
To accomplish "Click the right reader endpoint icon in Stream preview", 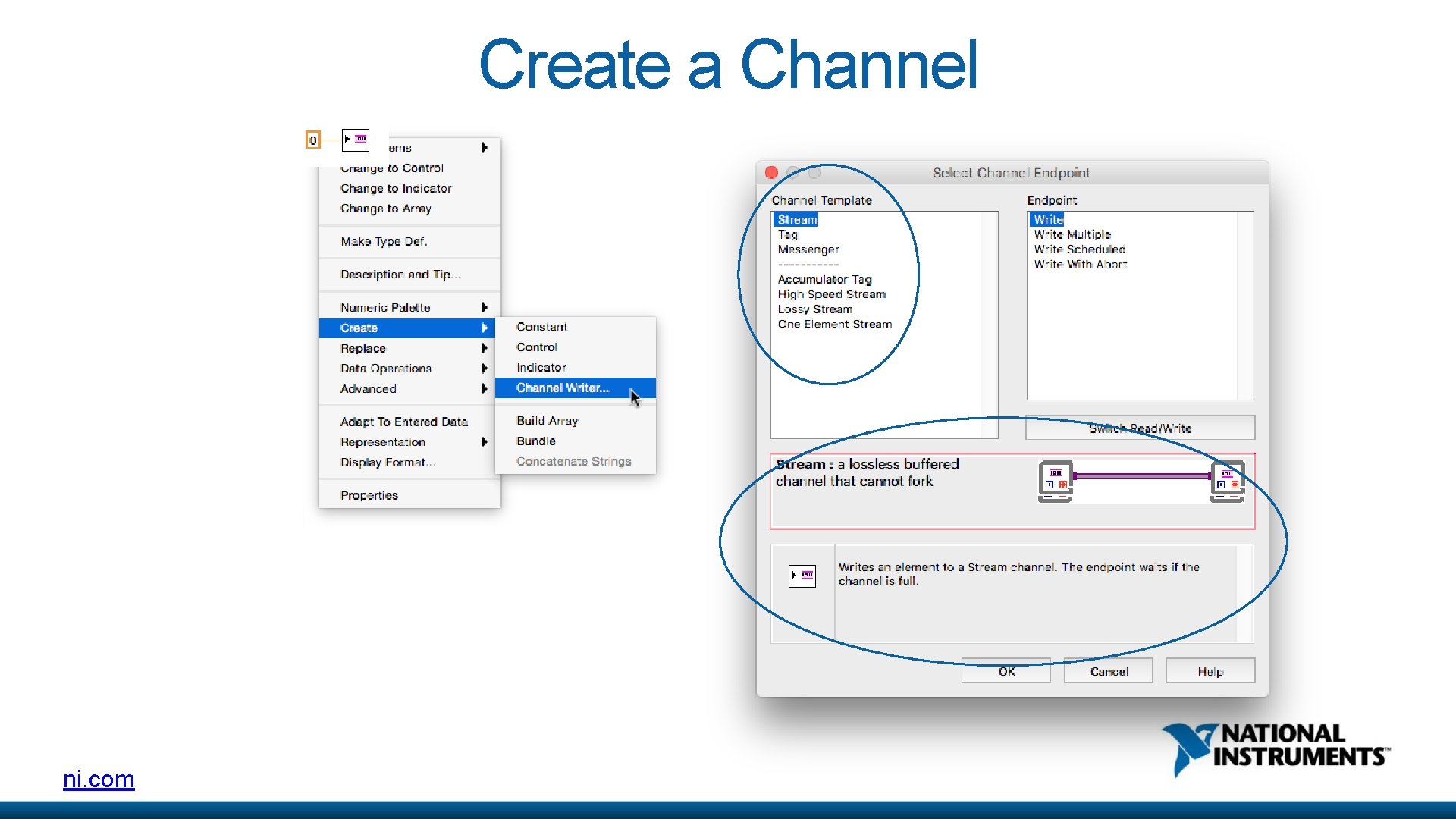I will click(x=1228, y=479).
